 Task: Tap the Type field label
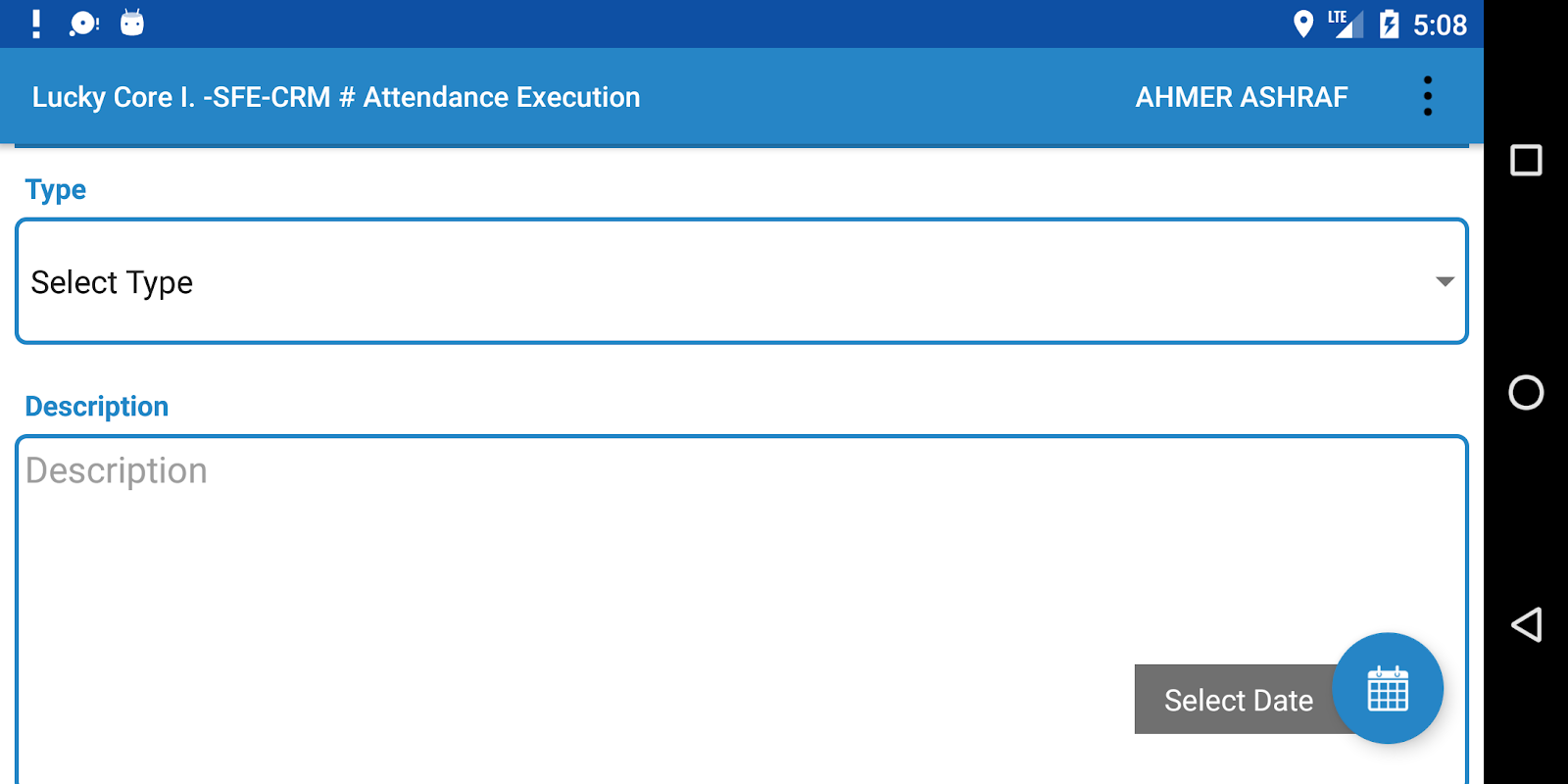[56, 189]
